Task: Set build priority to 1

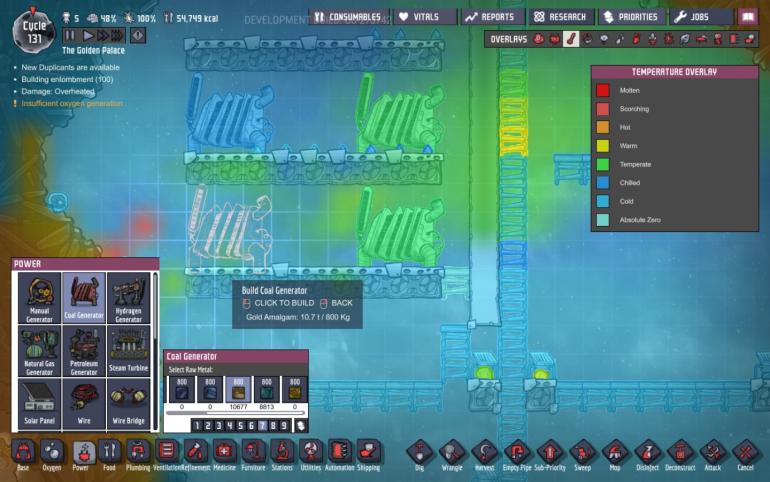Action: click(x=197, y=426)
